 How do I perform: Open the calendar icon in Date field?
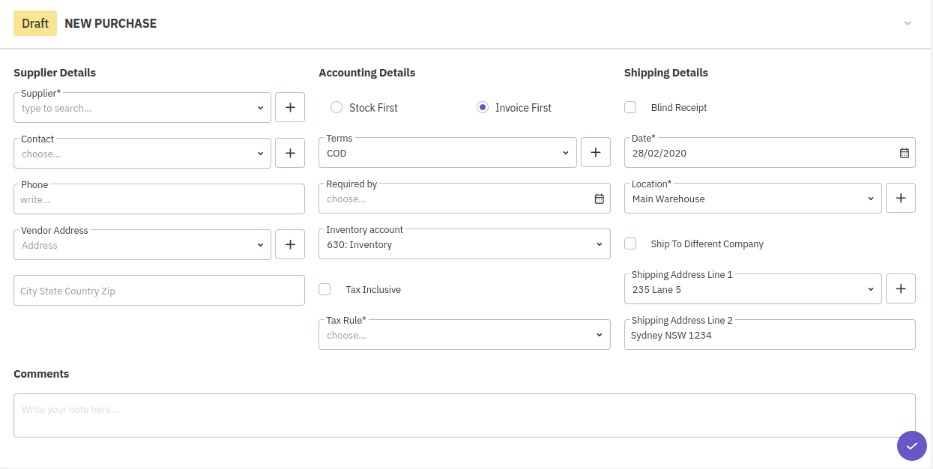(904, 153)
